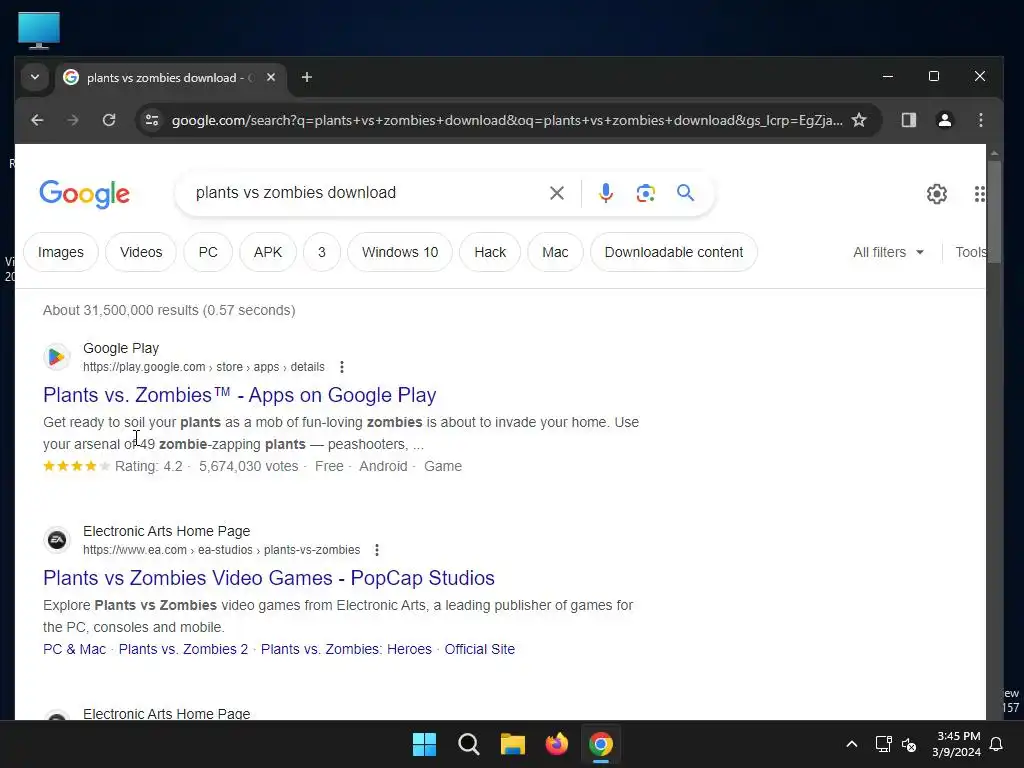Click 'Rating: 4.2' text
Screen dimensions: 1024x768
point(149,466)
